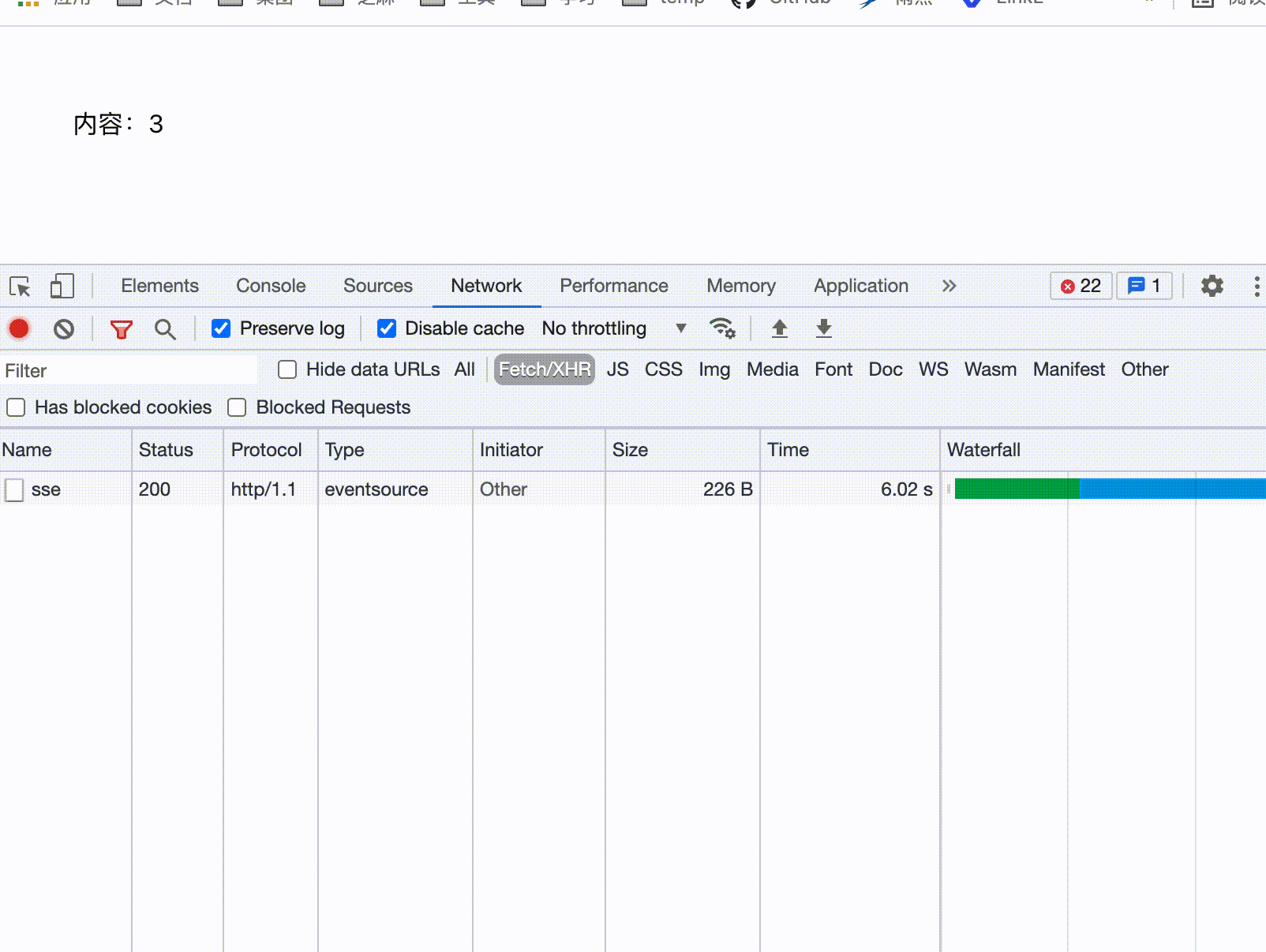This screenshot has height=952, width=1266.
Task: Stop recording network log
Action: click(x=19, y=328)
